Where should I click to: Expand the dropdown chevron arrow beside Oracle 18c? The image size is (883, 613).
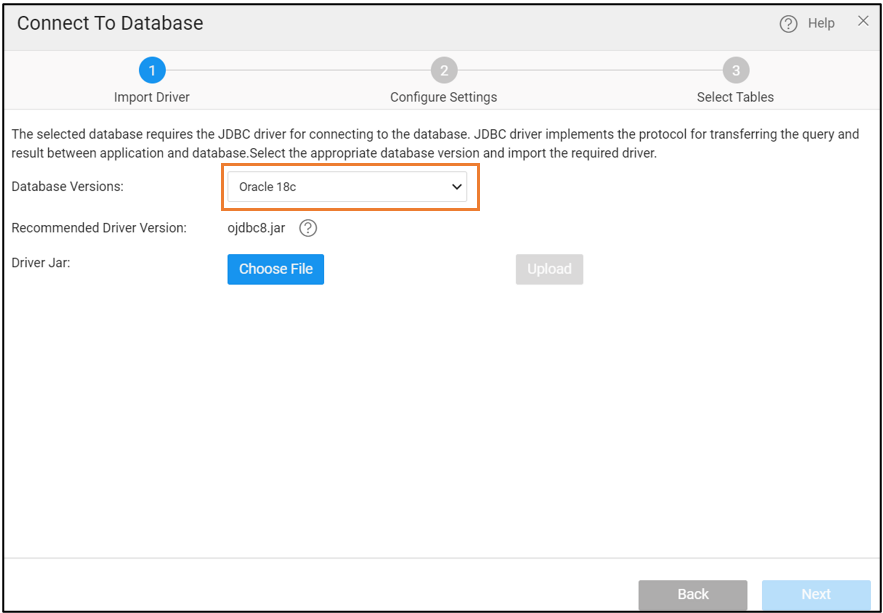(x=457, y=187)
